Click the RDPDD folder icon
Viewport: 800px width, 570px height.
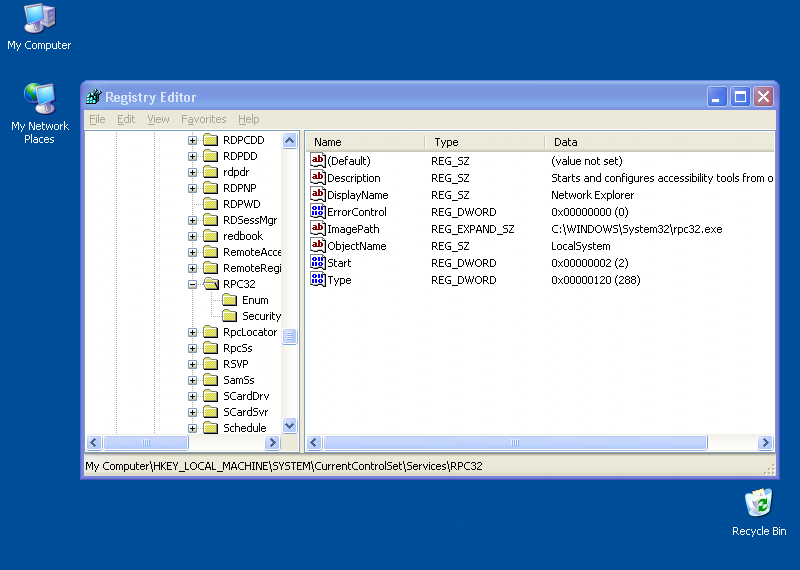coord(211,156)
